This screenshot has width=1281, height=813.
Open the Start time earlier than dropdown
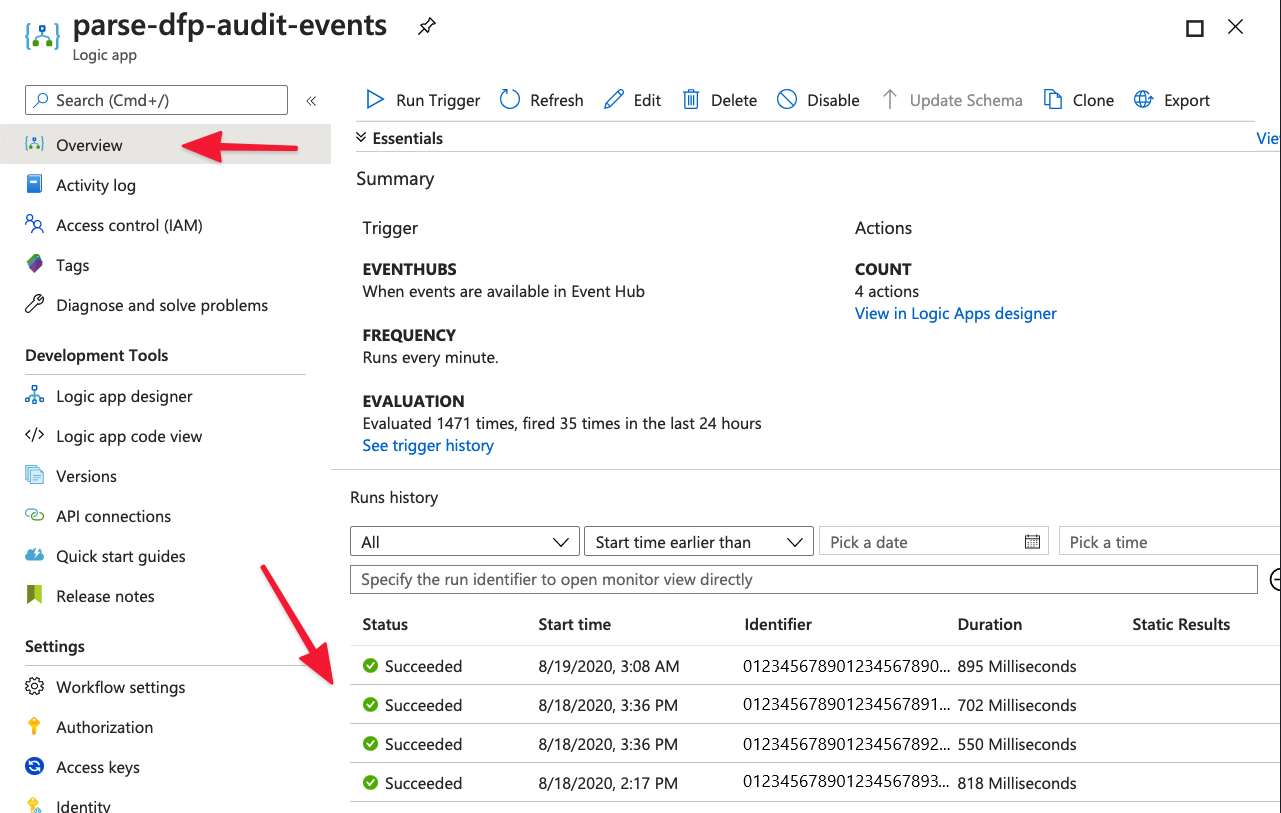699,541
